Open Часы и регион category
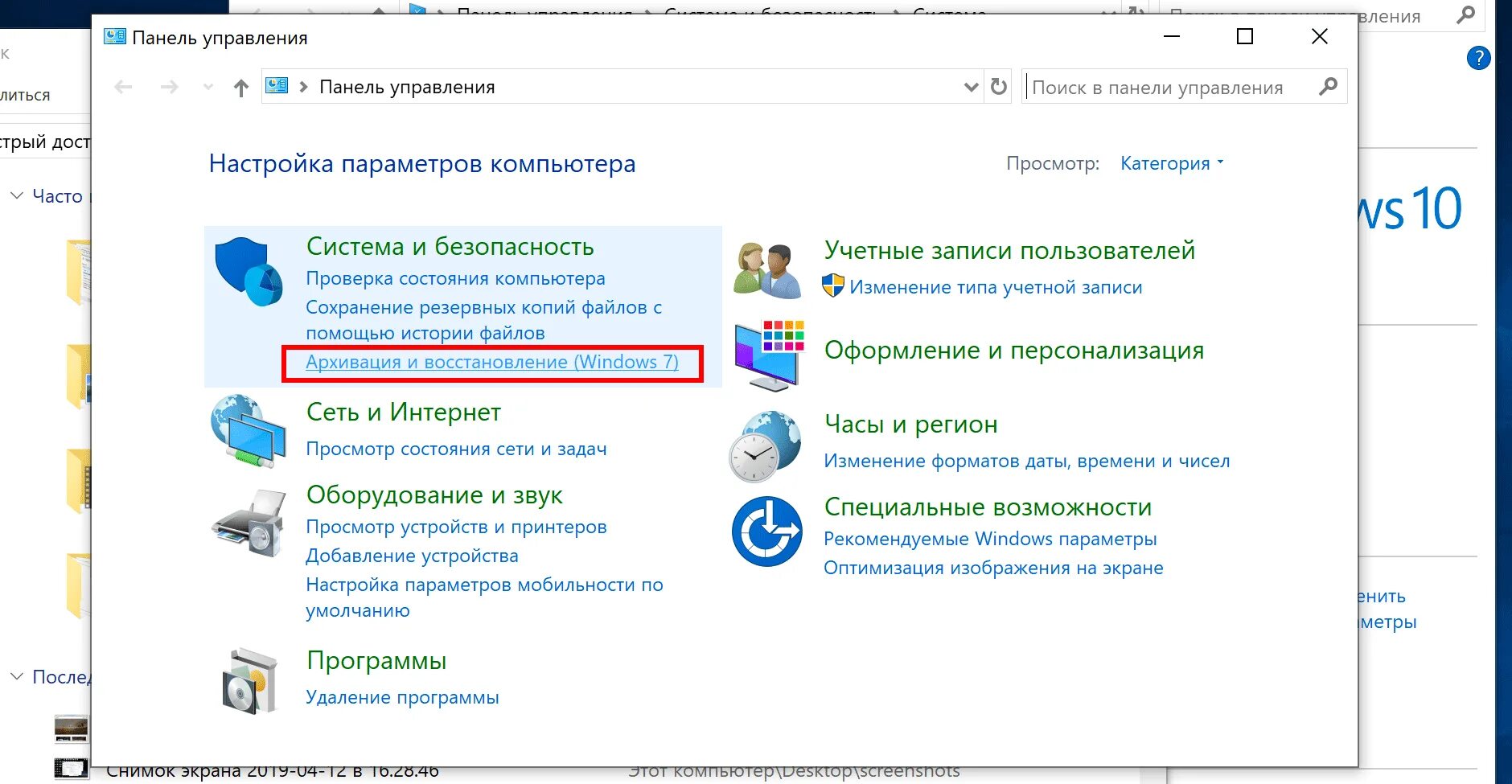 tap(911, 424)
